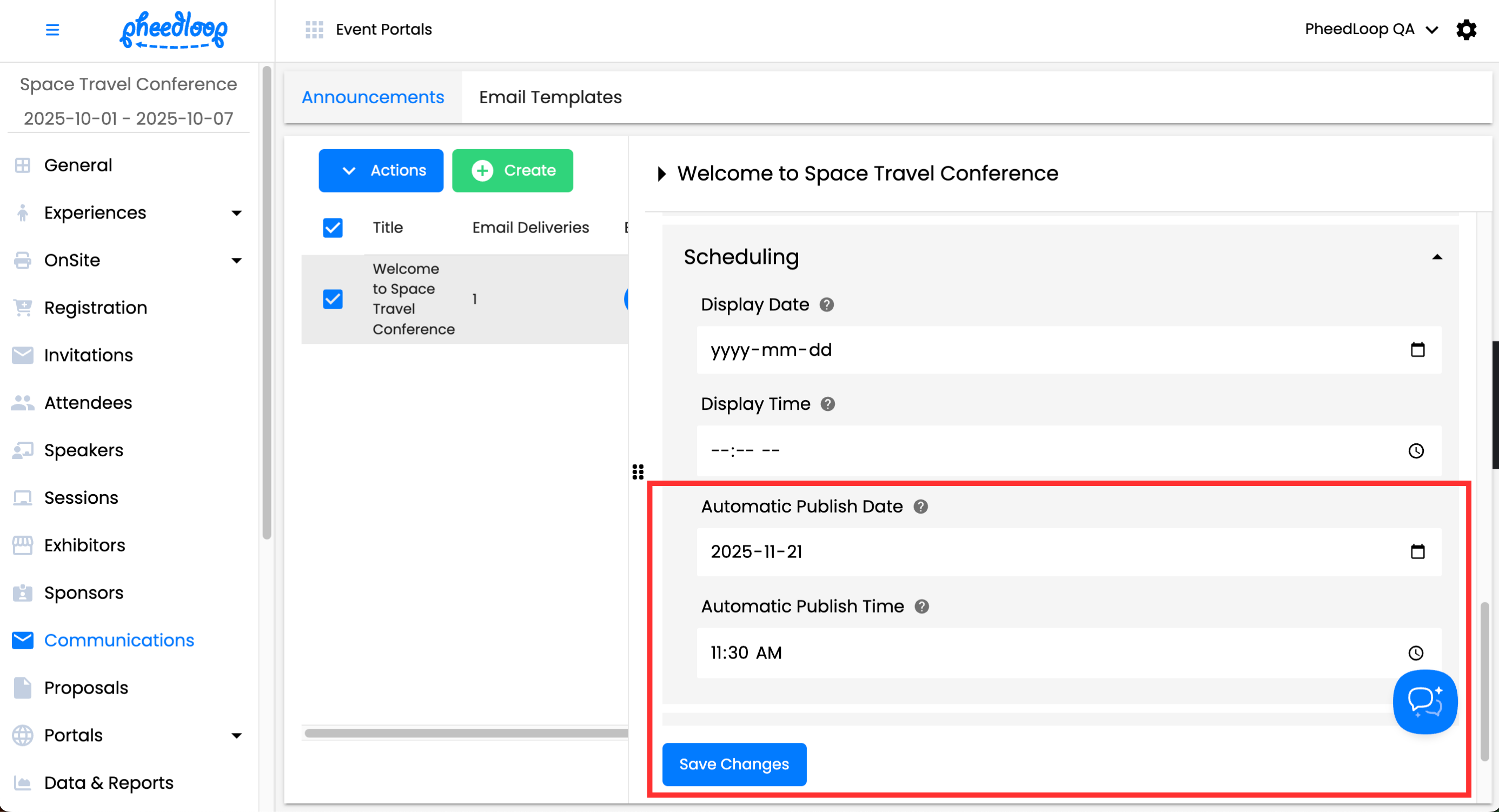This screenshot has width=1499, height=812.
Task: Uncheck the Welcome to Space Travel Conference row
Action: tap(333, 299)
